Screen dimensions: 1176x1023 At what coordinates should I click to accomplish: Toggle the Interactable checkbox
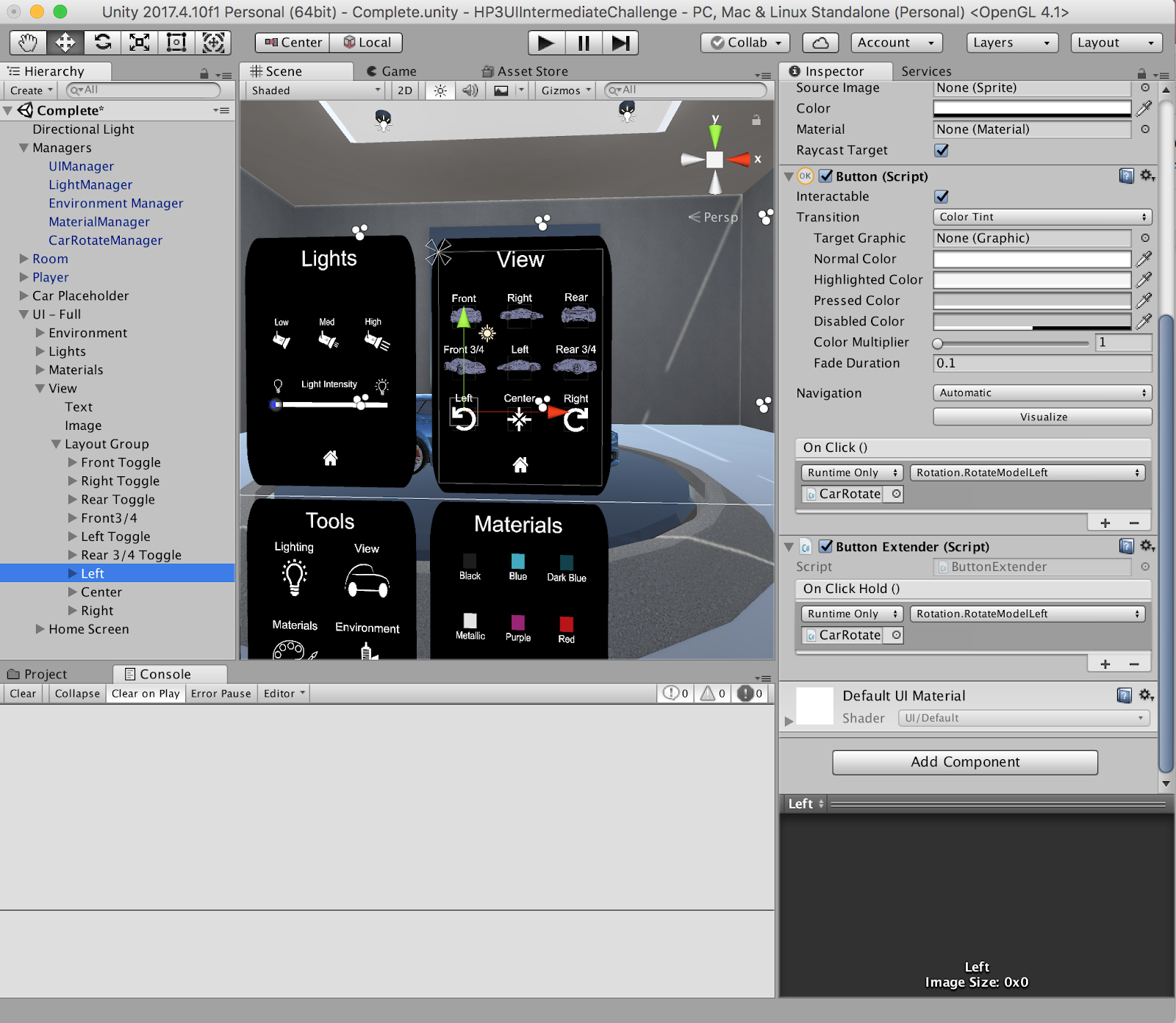click(942, 196)
